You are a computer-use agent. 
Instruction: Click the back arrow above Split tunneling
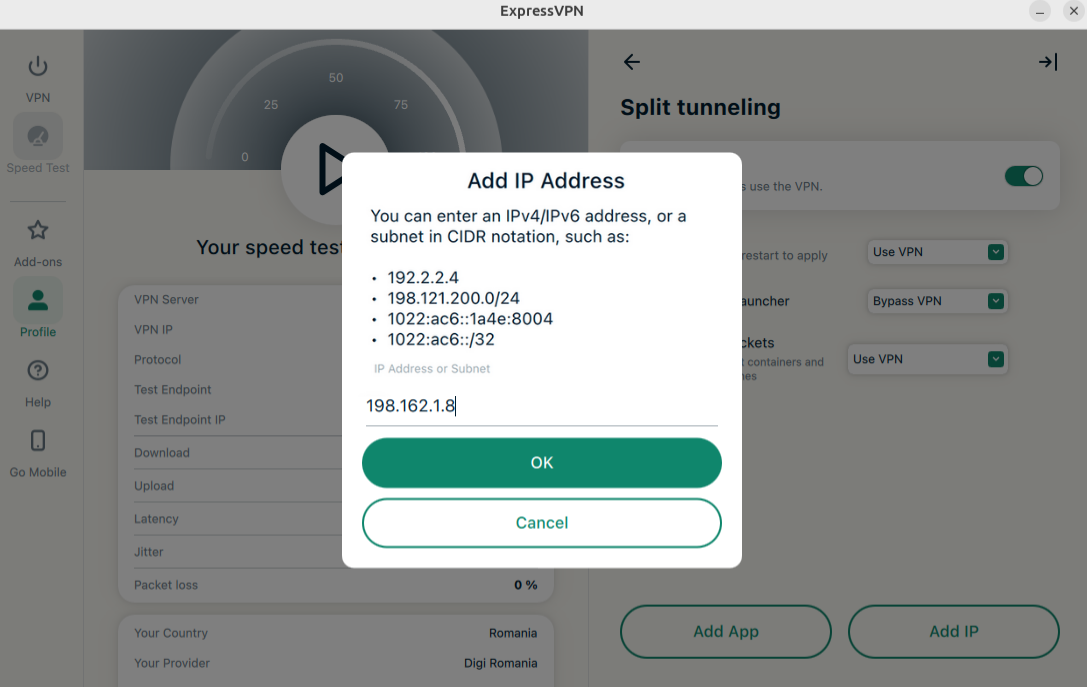632,62
